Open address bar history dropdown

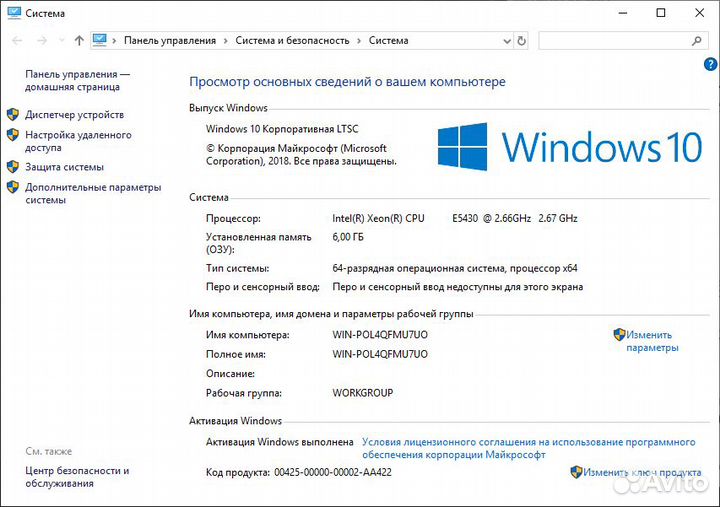point(507,41)
